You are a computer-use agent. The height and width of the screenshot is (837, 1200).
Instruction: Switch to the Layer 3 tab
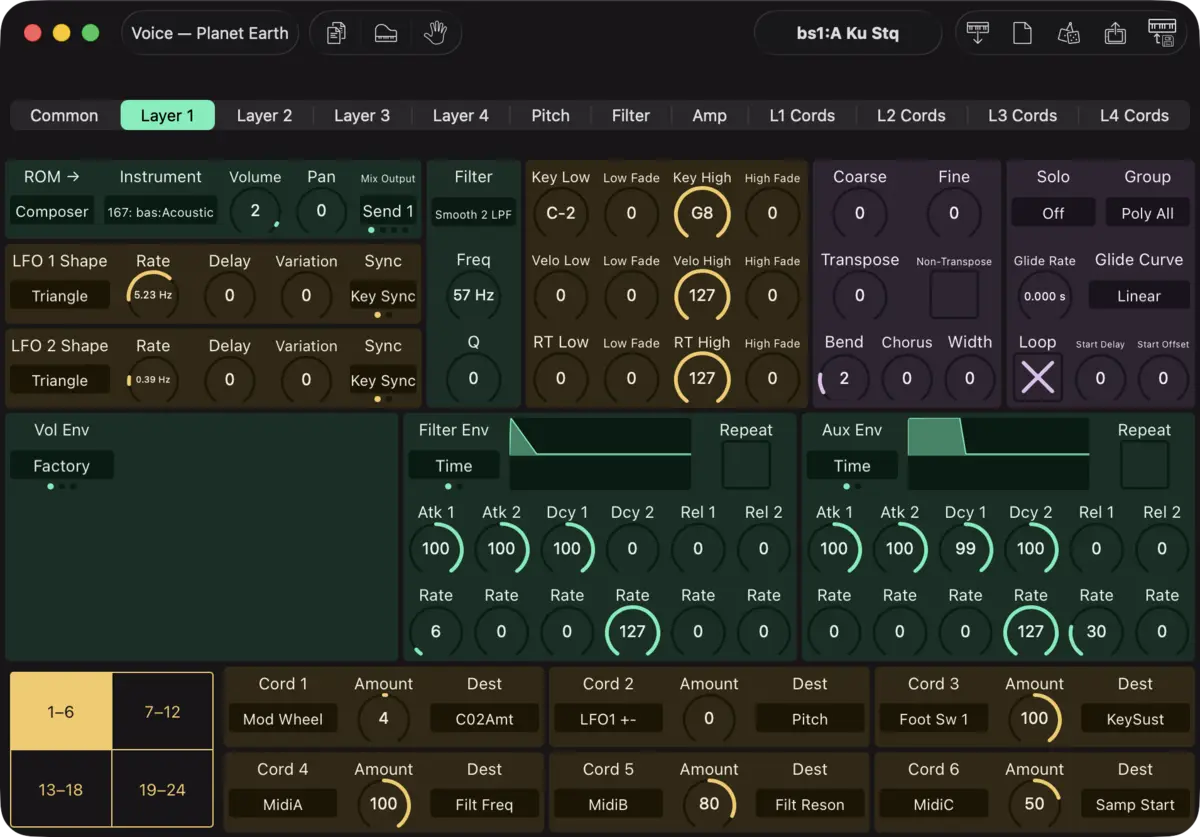pos(362,115)
